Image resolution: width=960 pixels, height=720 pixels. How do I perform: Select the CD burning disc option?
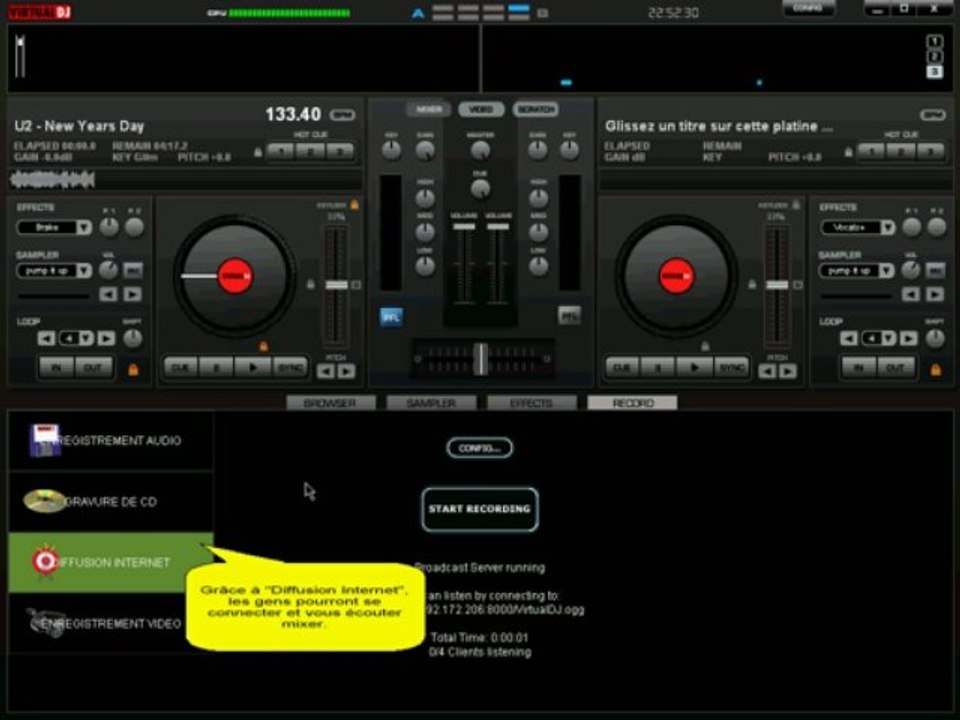pos(111,501)
